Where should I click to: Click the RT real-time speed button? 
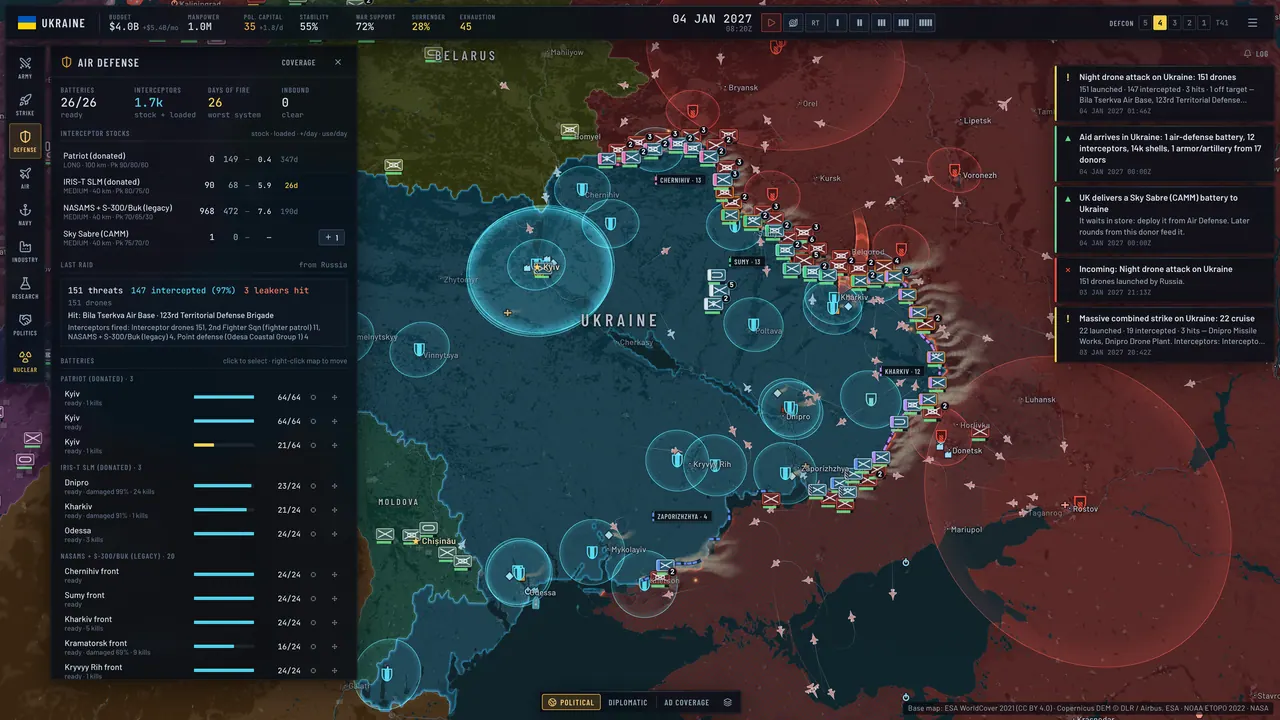[x=815, y=23]
